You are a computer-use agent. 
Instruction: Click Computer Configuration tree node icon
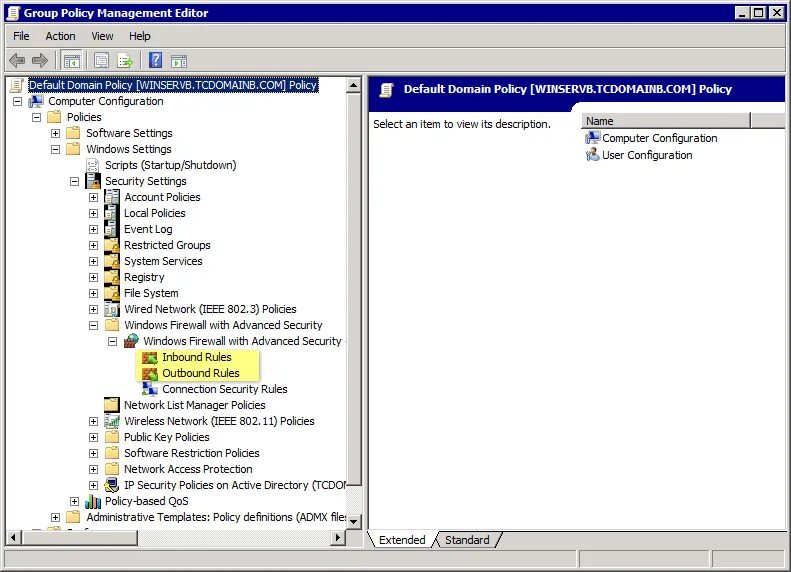click(36, 101)
